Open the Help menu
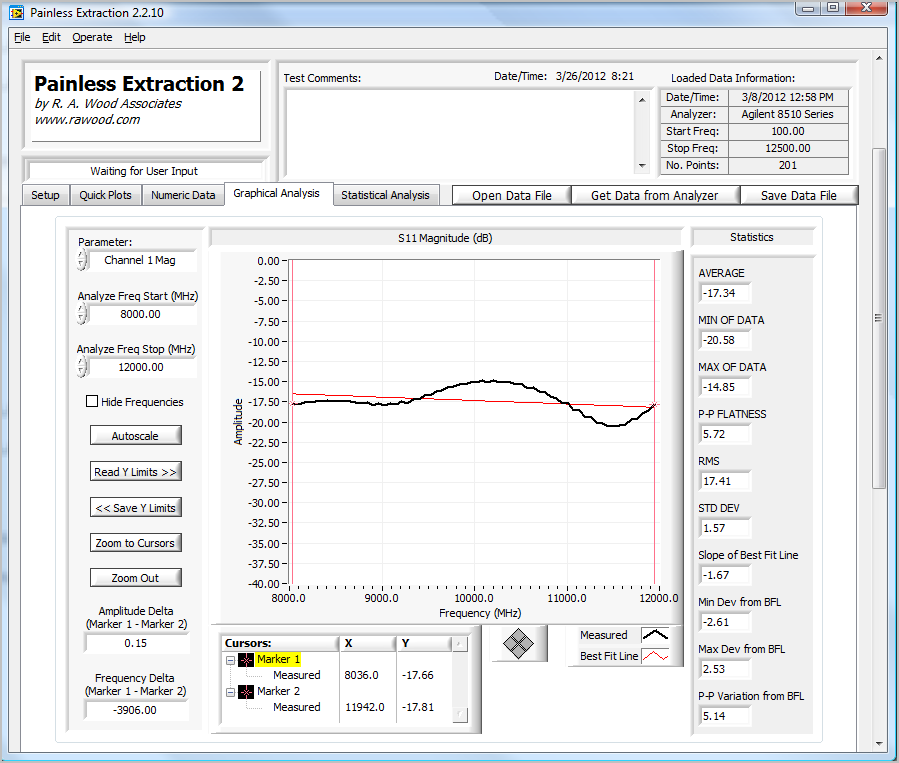 [x=135, y=37]
